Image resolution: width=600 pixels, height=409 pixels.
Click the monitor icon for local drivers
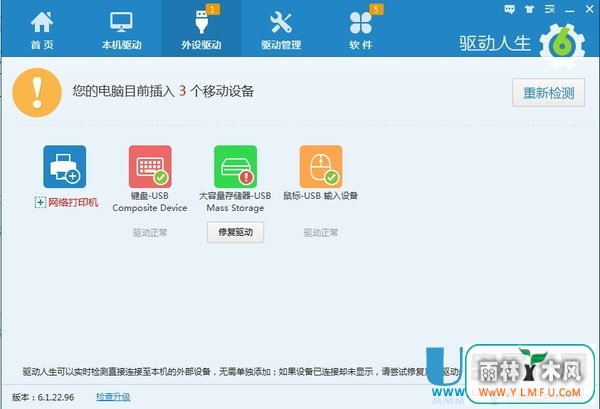pyautogui.click(x=121, y=22)
